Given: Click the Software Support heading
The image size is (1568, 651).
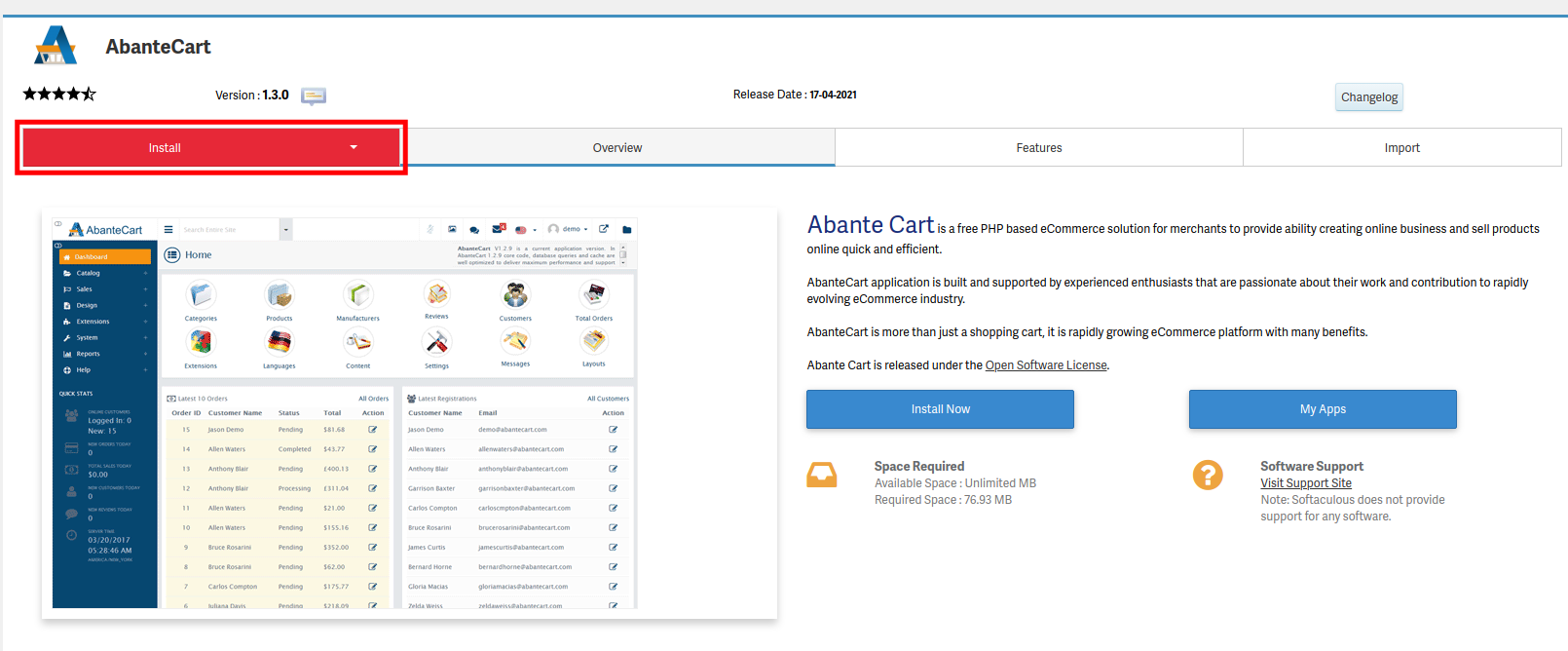Looking at the screenshot, I should click(1312, 467).
